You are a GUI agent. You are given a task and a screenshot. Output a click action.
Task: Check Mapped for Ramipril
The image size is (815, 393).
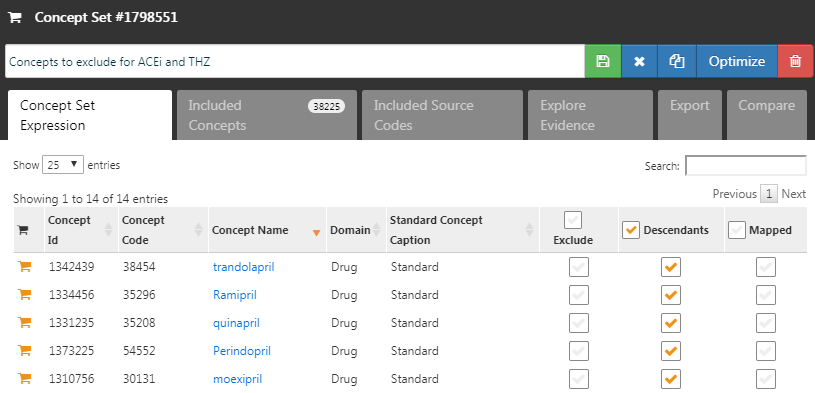pos(766,295)
